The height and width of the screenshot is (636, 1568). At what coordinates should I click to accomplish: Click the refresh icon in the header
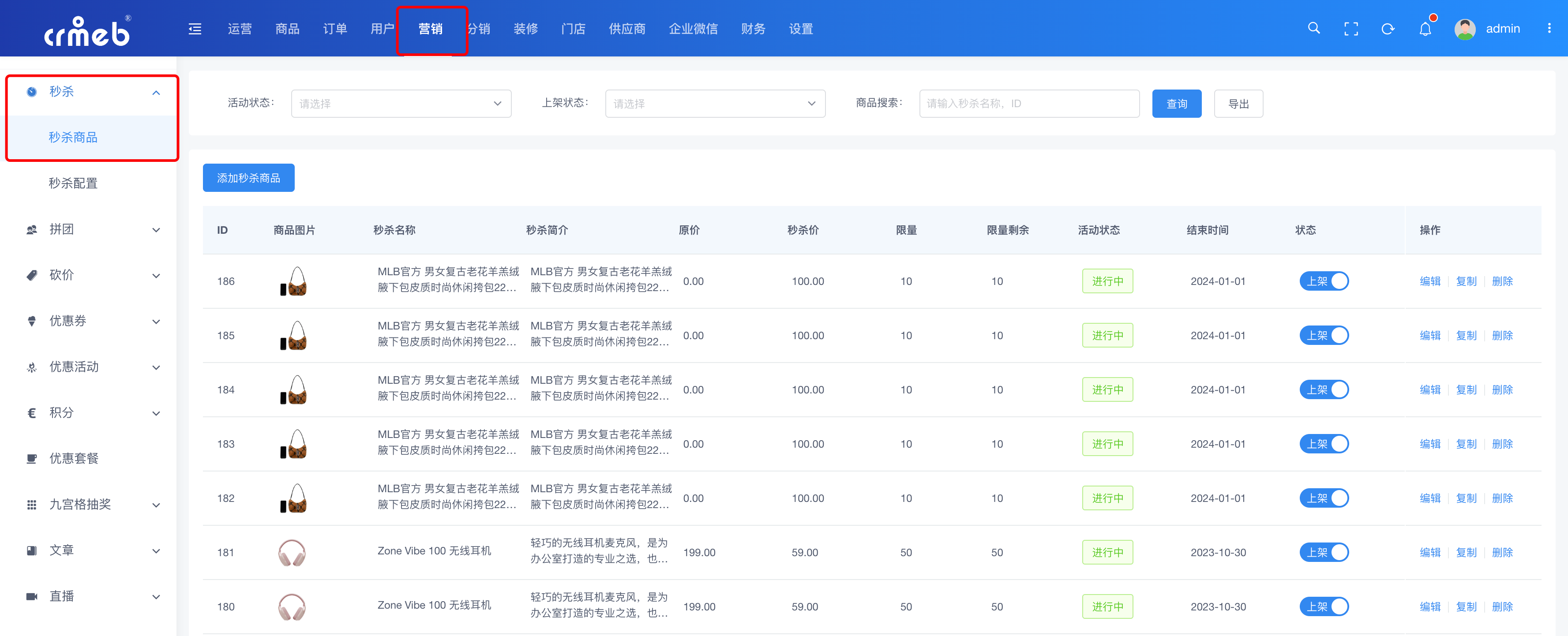1388,29
